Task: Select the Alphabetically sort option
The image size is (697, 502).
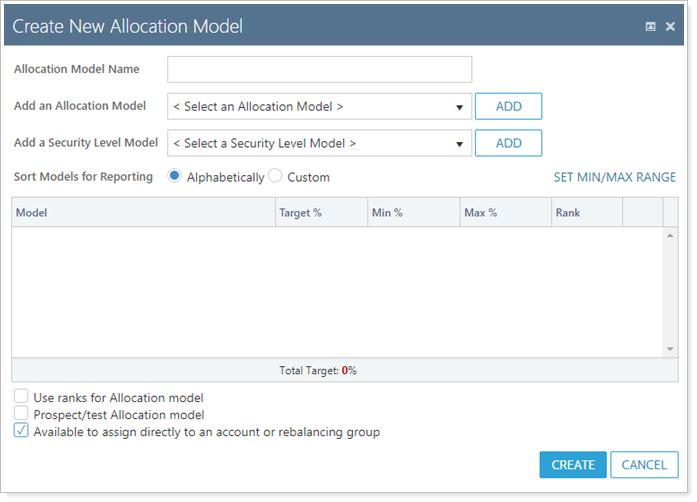Action: (175, 177)
